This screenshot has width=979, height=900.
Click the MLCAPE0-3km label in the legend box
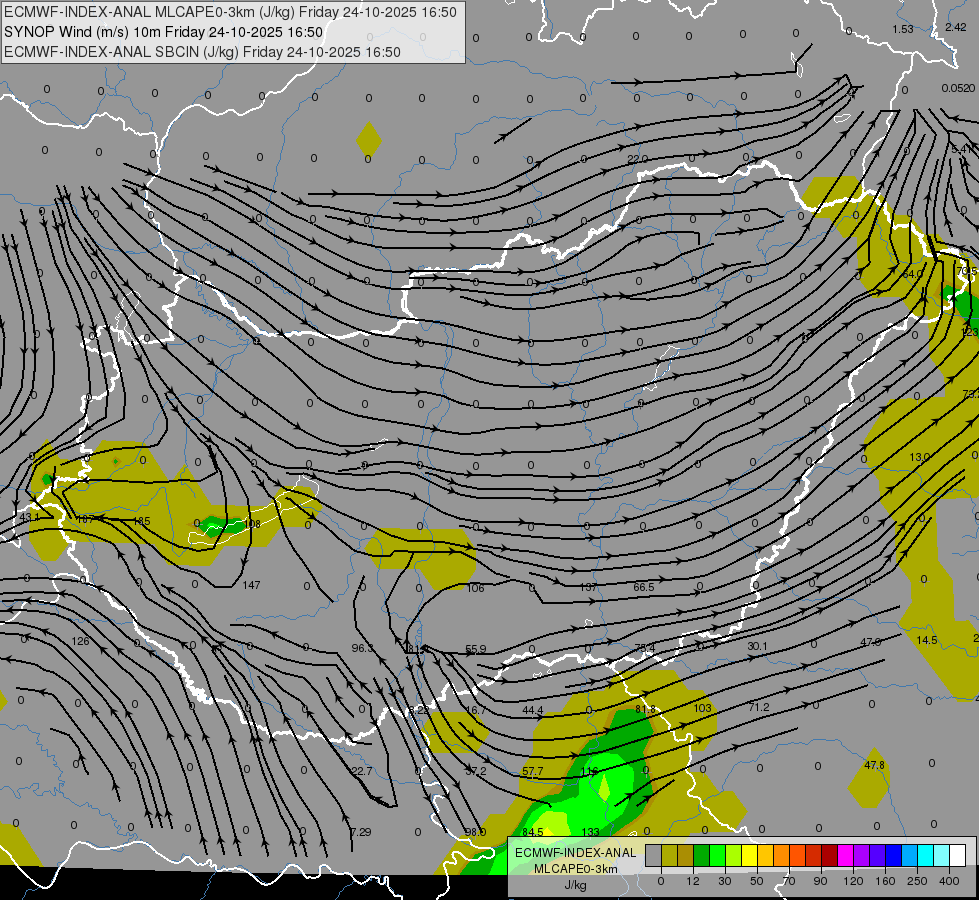(575, 869)
